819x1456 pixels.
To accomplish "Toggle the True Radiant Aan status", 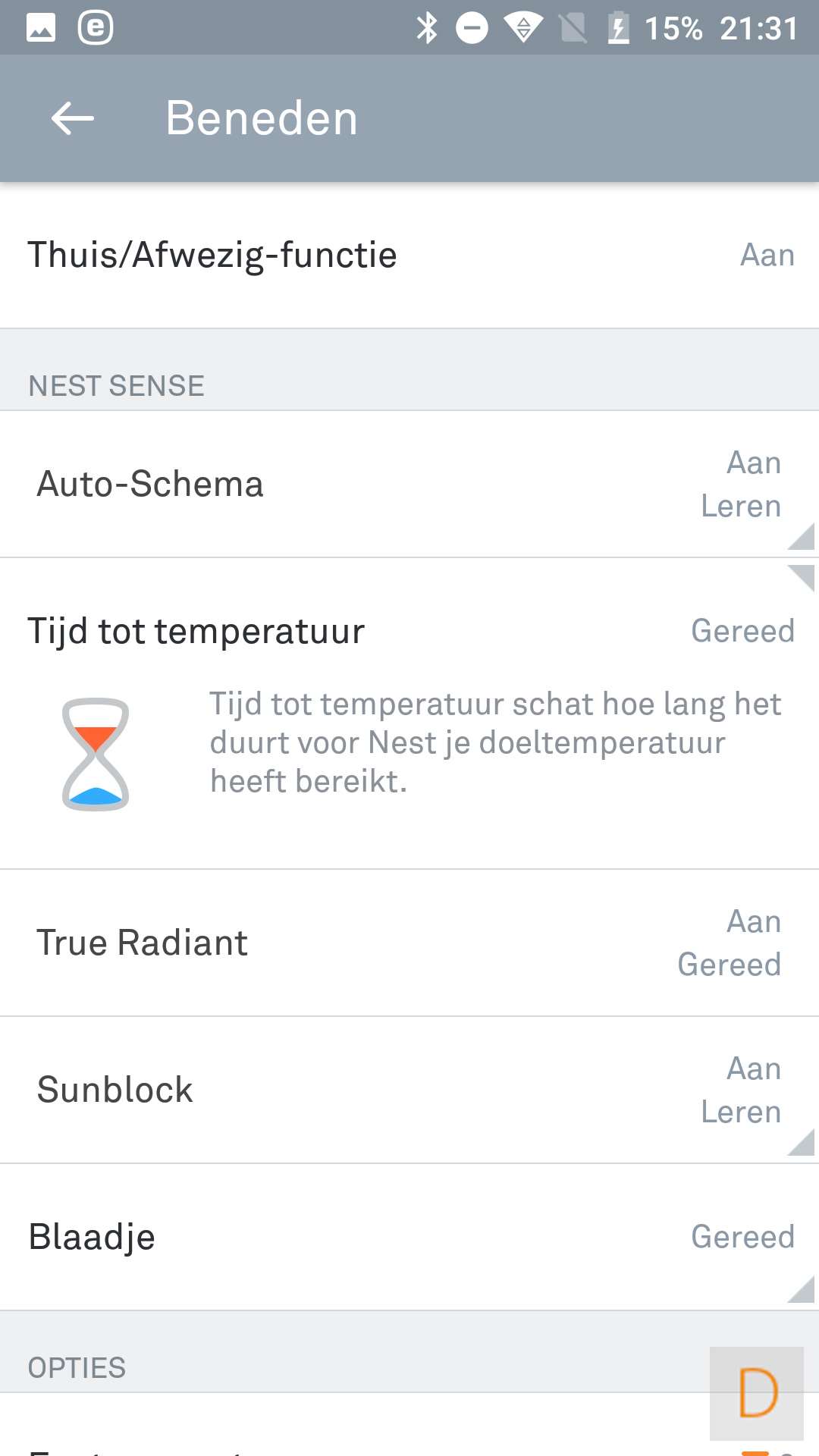I will (753, 922).
